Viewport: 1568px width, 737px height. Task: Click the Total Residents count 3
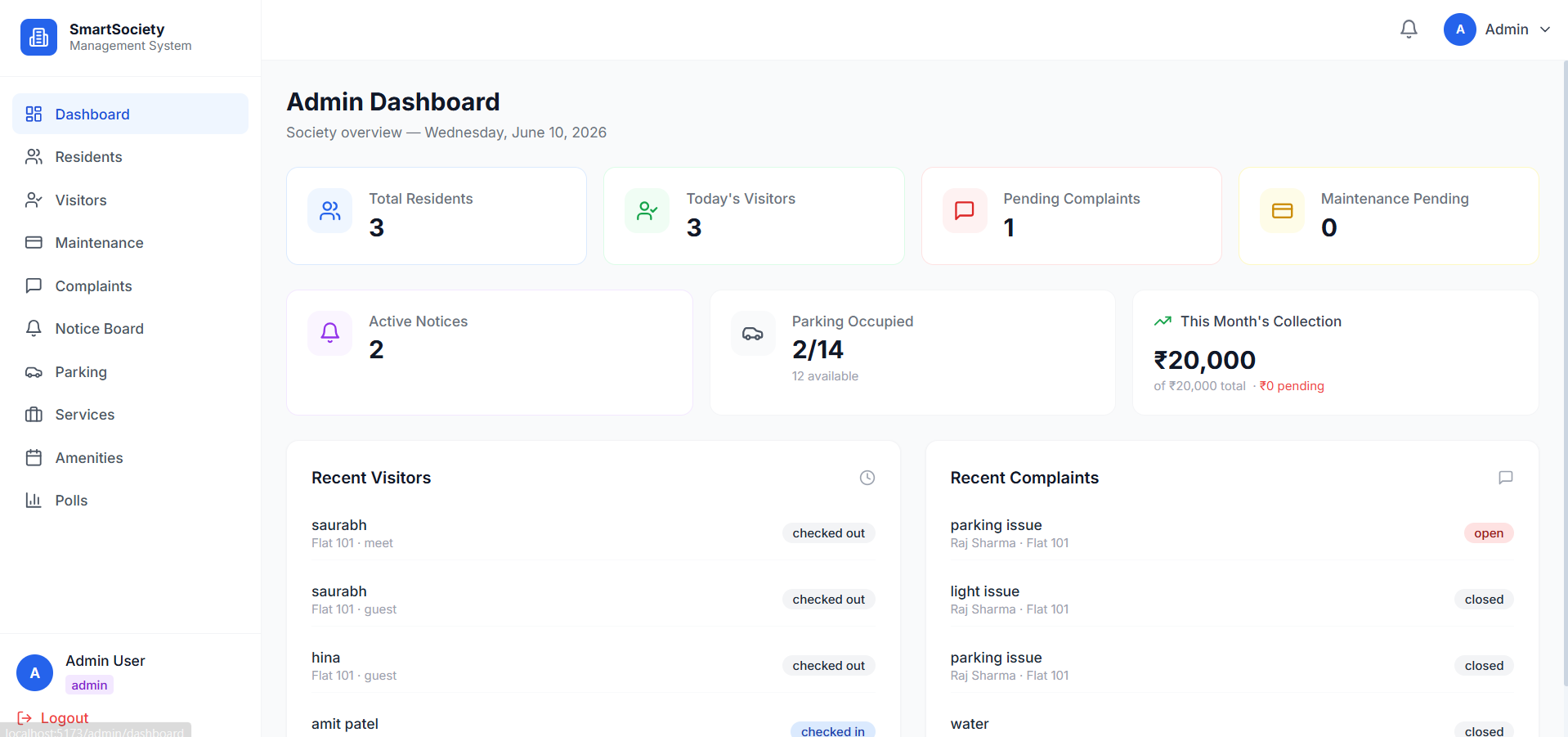click(x=376, y=227)
